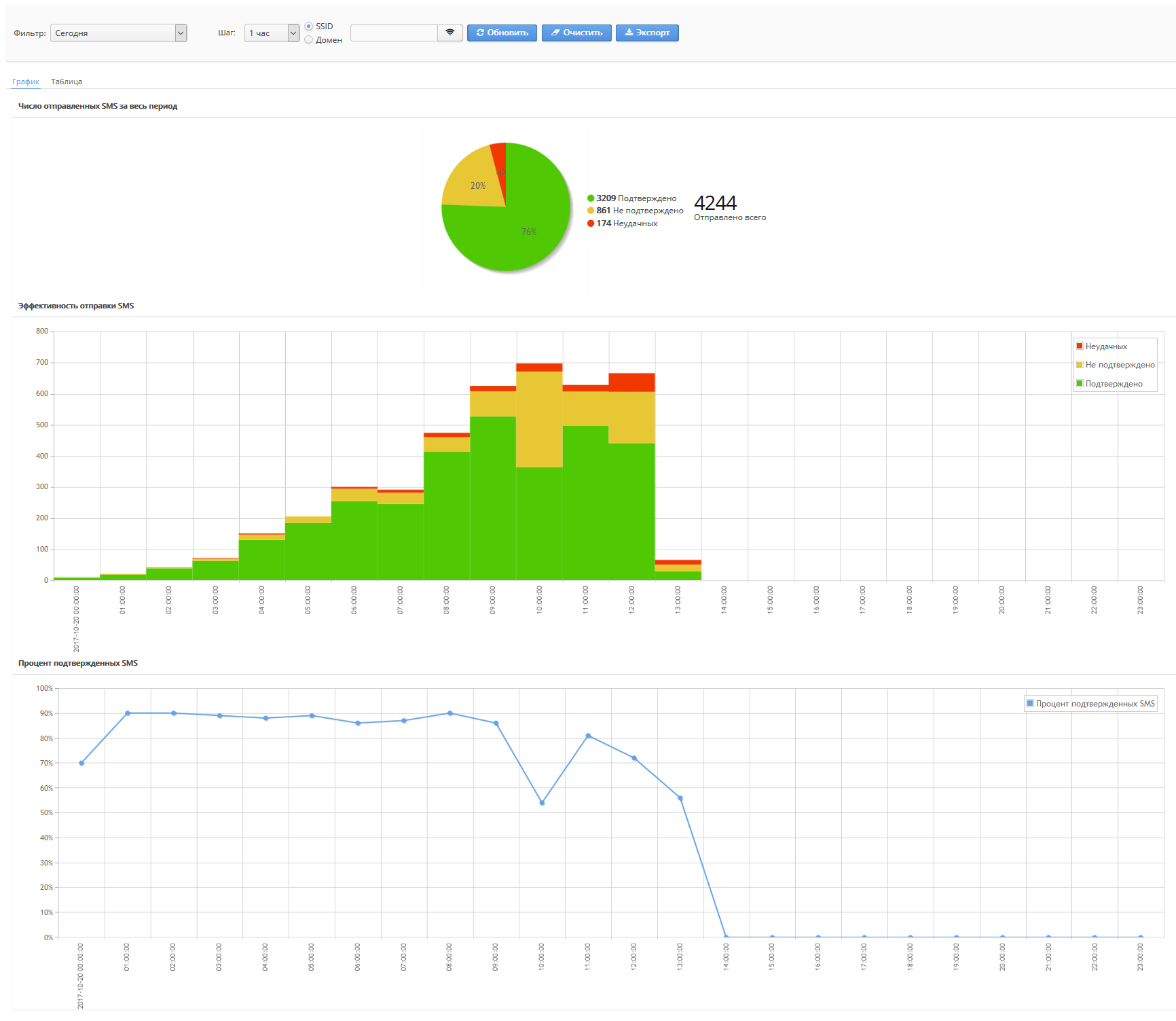
Task: Click the green dot next to 3209 Подтверждено
Action: click(x=591, y=198)
